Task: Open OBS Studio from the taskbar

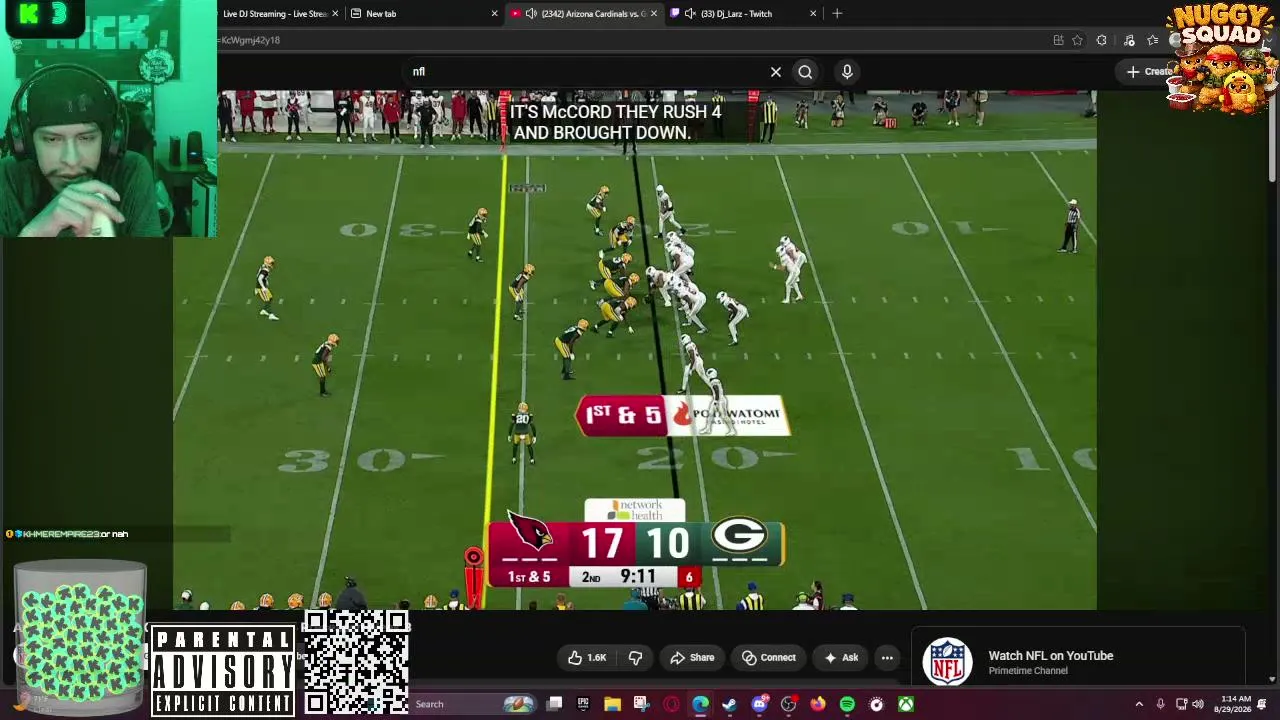Action: [x=788, y=704]
